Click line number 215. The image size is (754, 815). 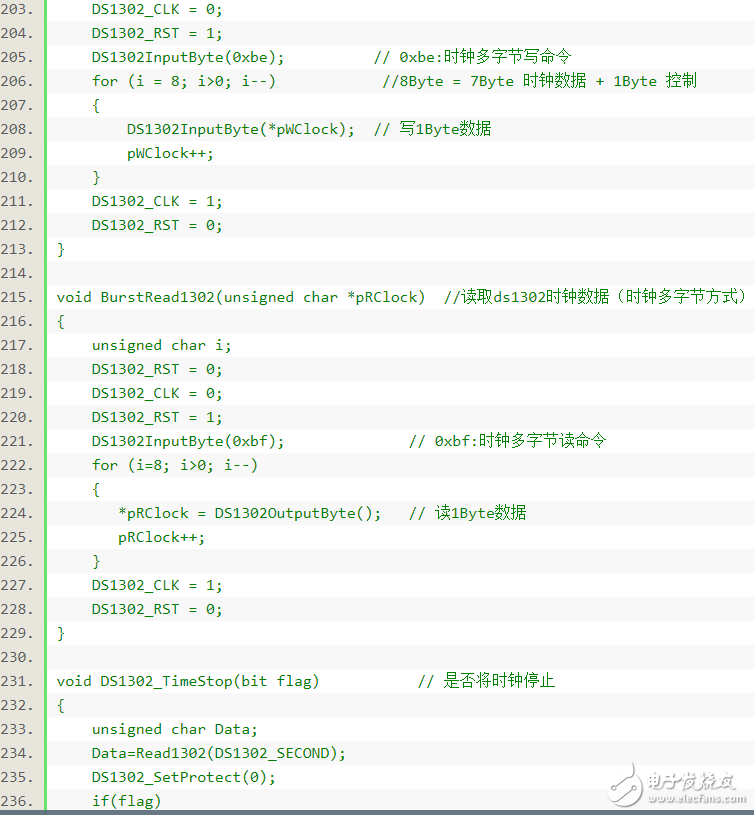pos(17,297)
